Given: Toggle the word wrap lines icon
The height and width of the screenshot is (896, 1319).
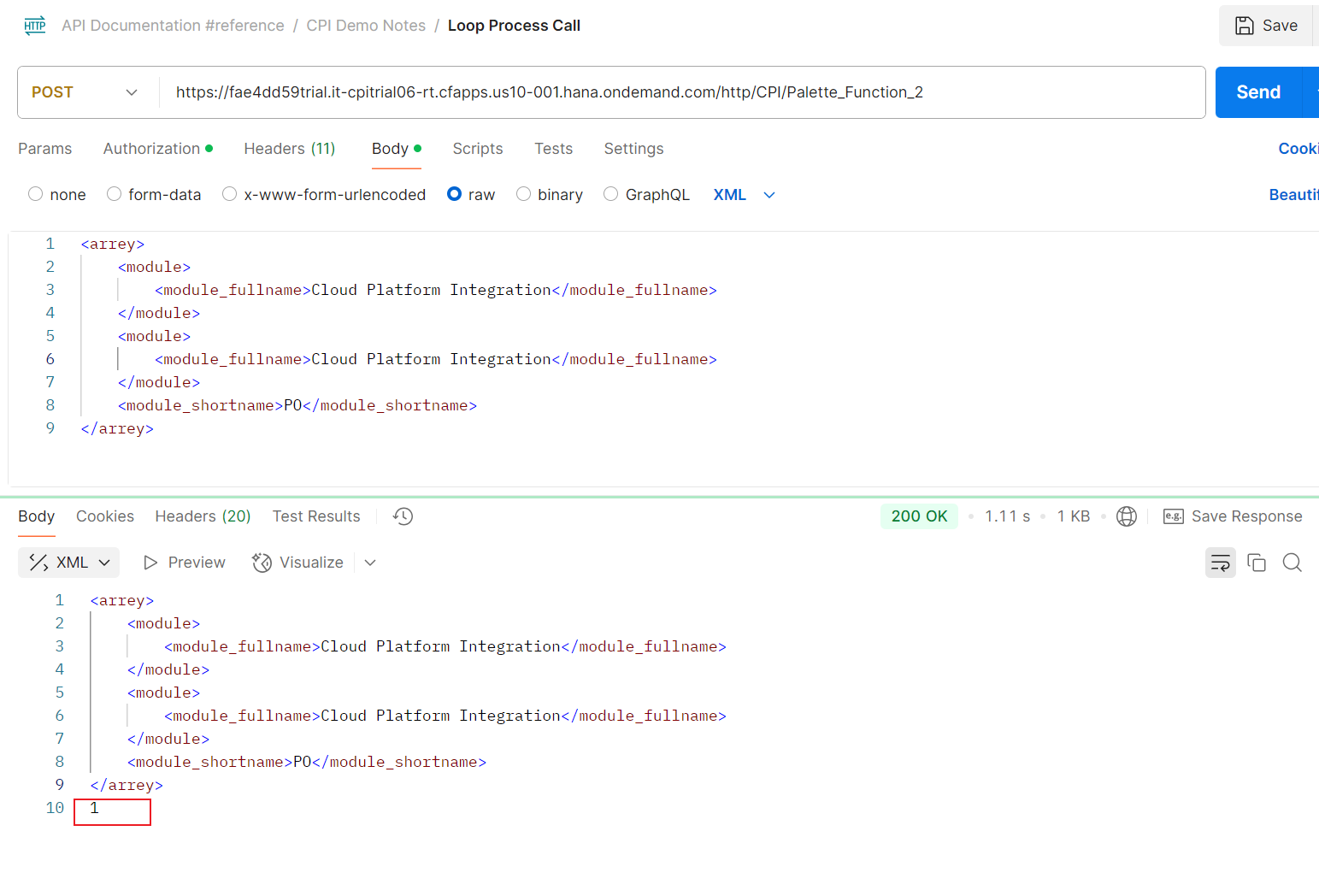Looking at the screenshot, I should (1221, 563).
